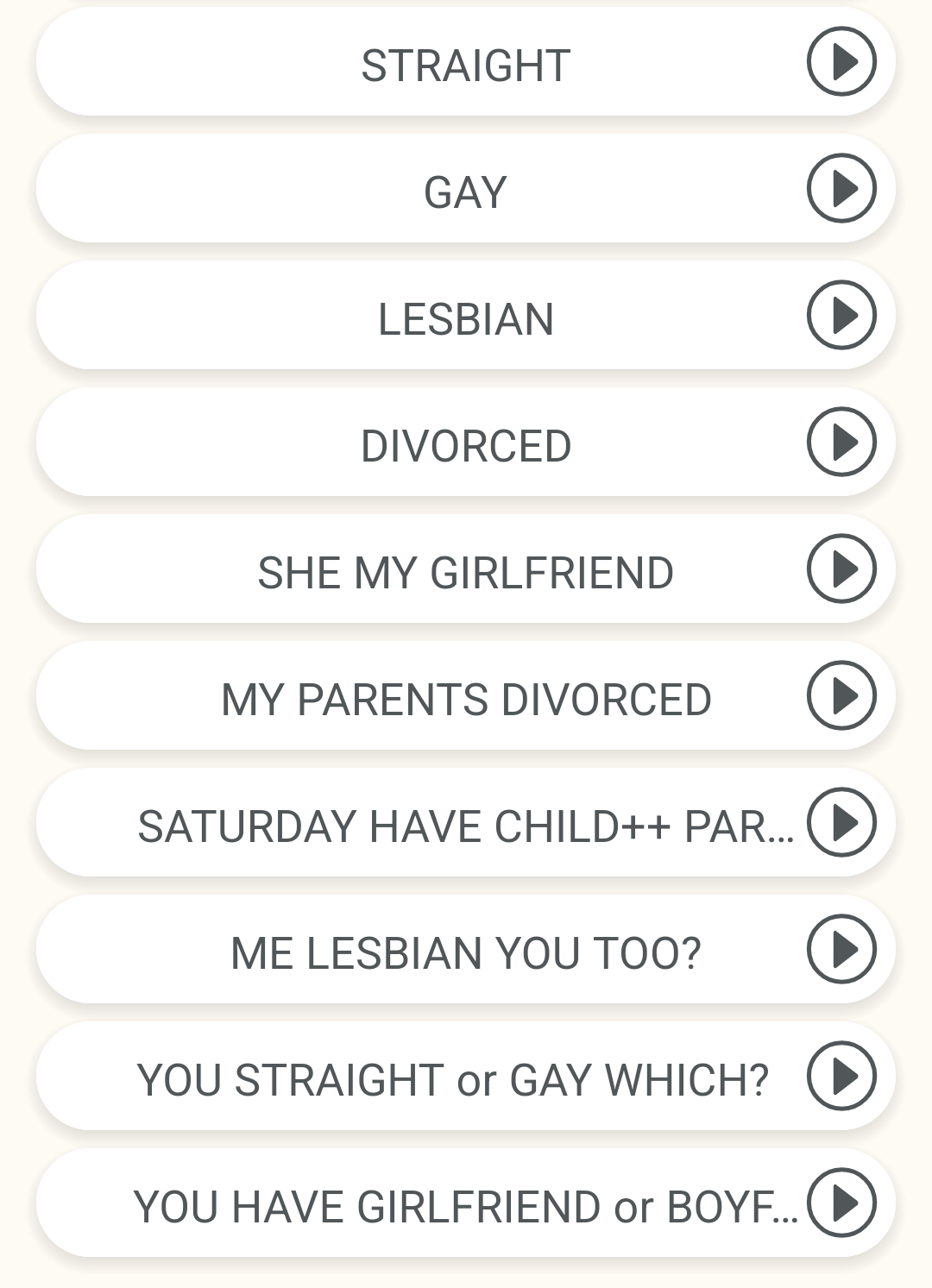The image size is (932, 1288).
Task: Select the DIVORCED word item
Action: tap(465, 446)
